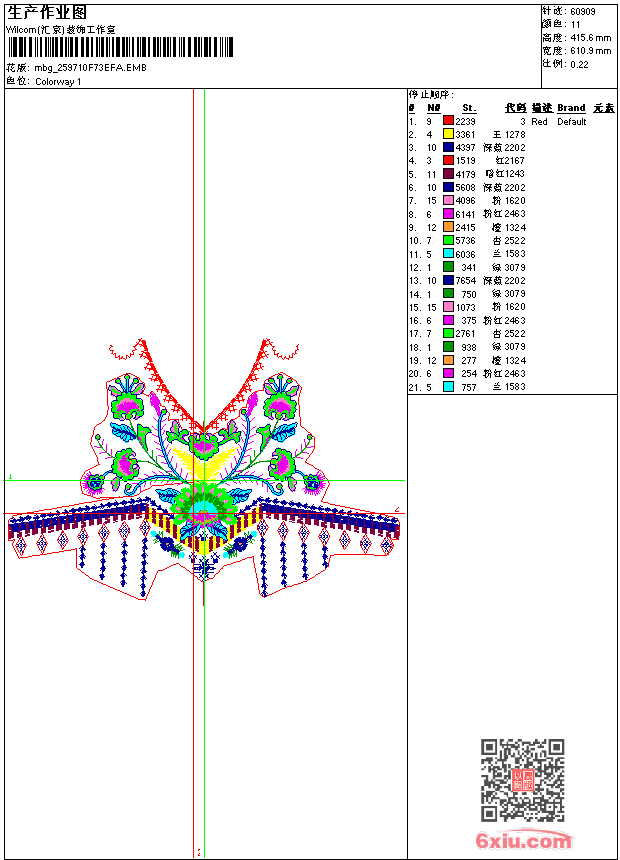Select the maroon swatch in stop row 5
The width and height of the screenshot is (620, 860).
[448, 174]
